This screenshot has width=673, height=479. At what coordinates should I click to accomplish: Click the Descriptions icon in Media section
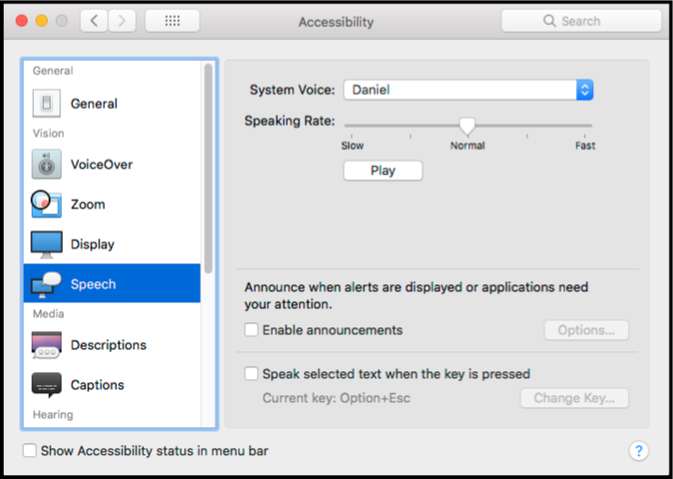point(46,345)
